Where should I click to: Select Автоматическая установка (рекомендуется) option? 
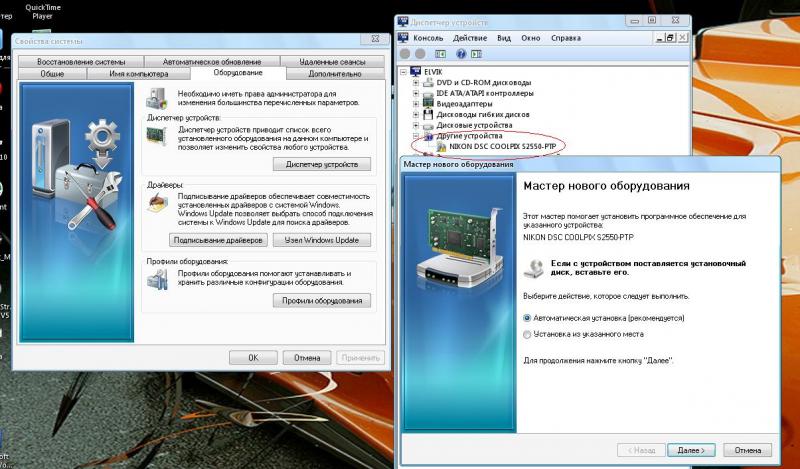point(528,318)
